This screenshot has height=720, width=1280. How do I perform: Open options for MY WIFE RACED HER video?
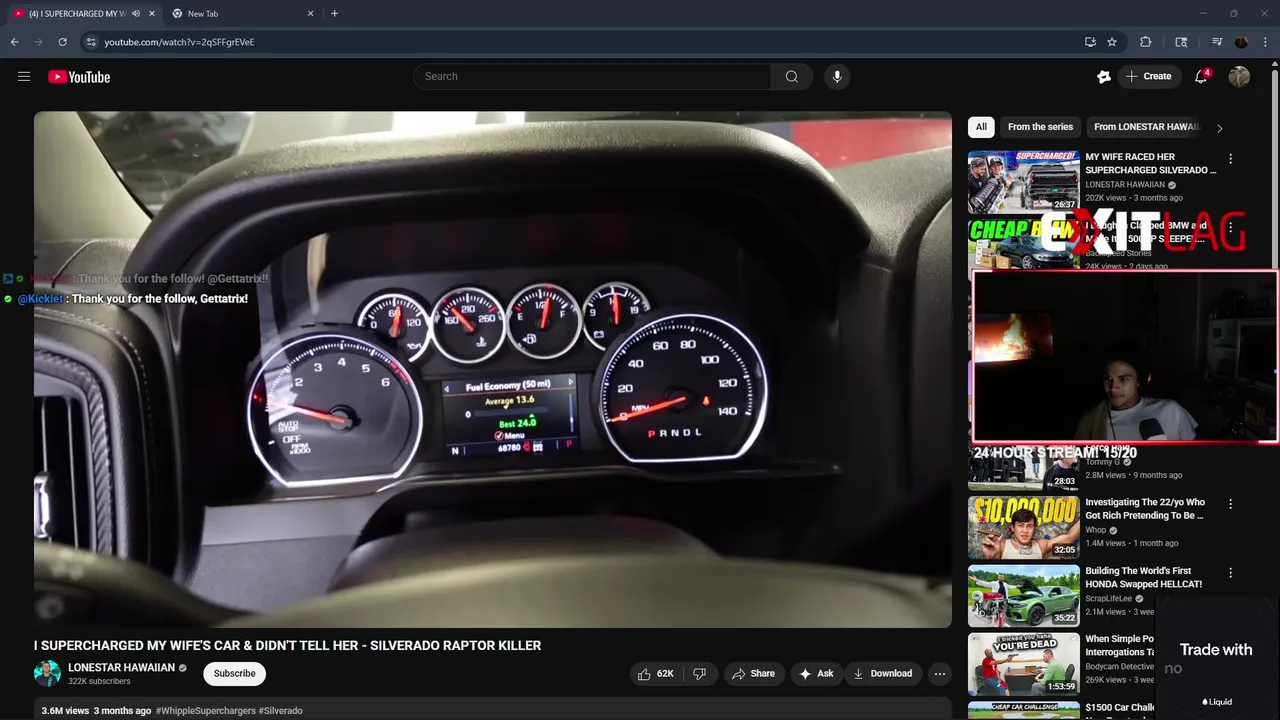[x=1231, y=159]
